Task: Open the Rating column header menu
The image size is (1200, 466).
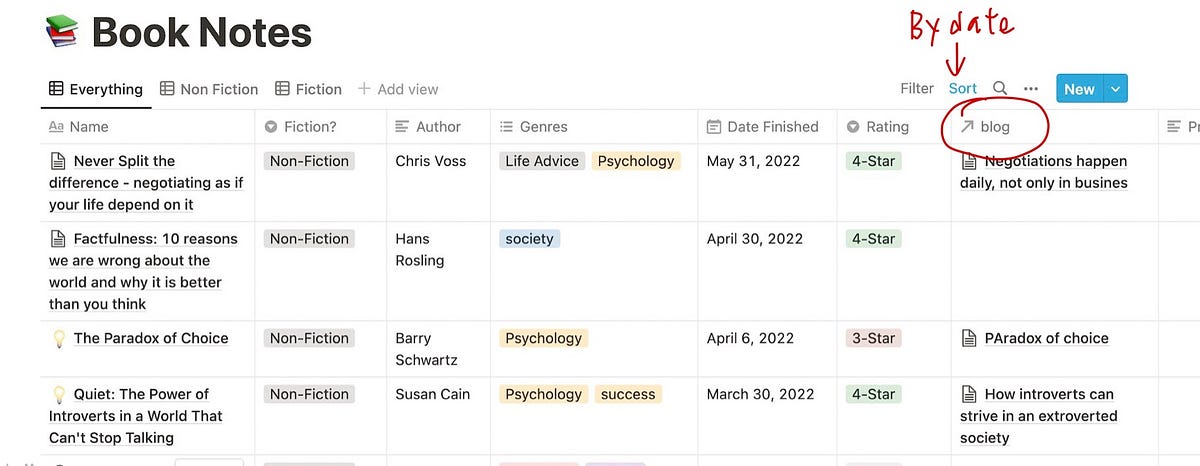Action: click(x=878, y=127)
